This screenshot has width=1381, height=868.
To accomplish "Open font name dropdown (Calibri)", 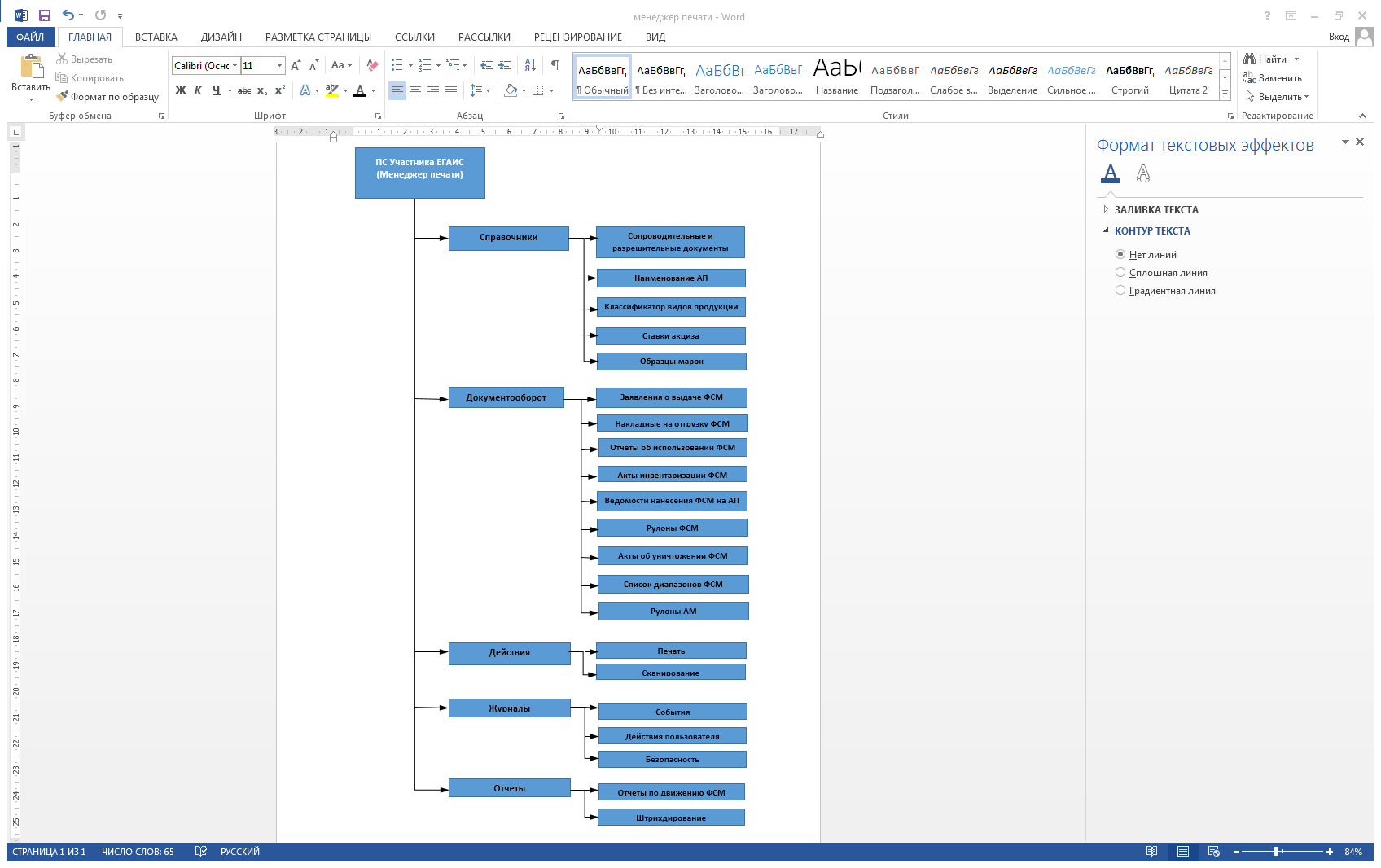I will point(235,65).
